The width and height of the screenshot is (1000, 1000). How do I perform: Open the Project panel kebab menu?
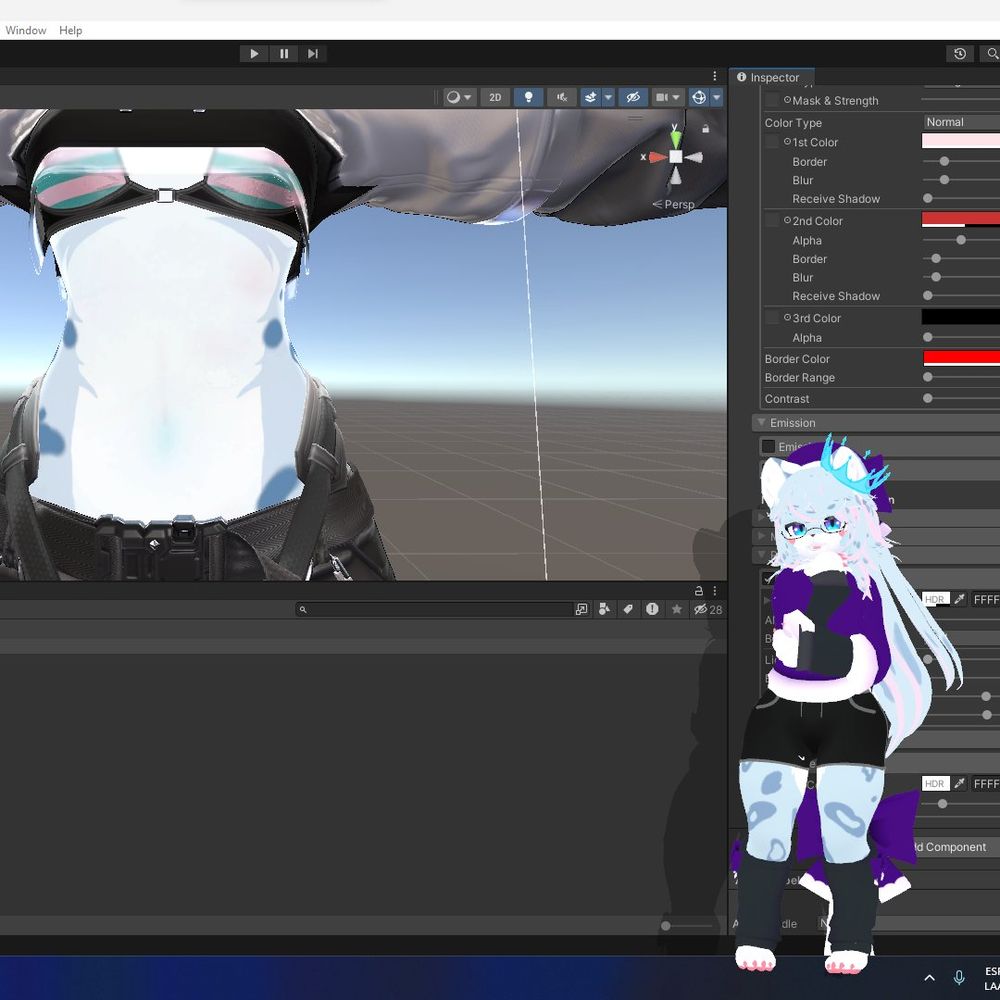pyautogui.click(x=715, y=591)
